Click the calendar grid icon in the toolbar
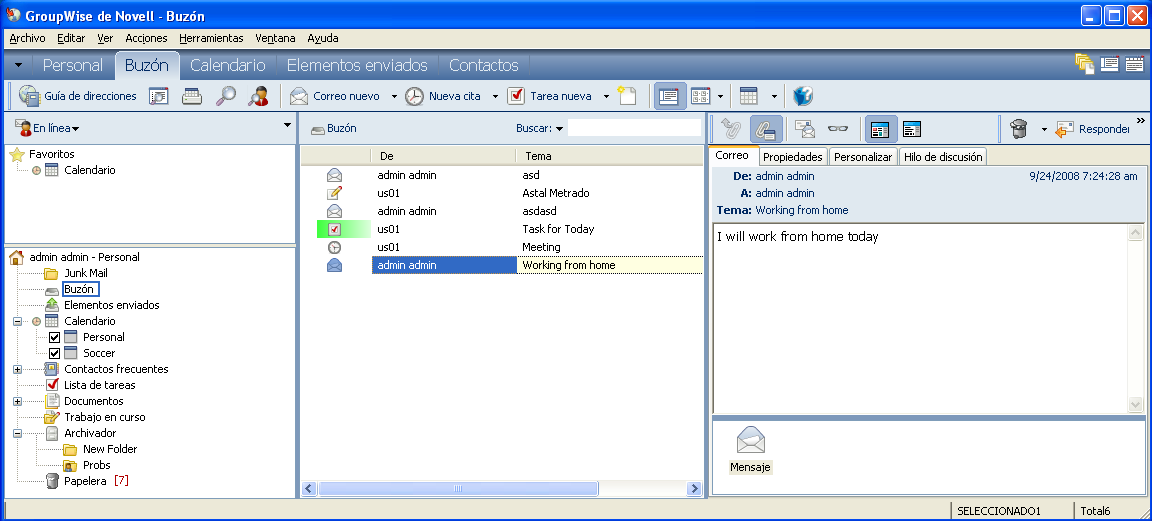This screenshot has width=1152, height=521. (748, 96)
